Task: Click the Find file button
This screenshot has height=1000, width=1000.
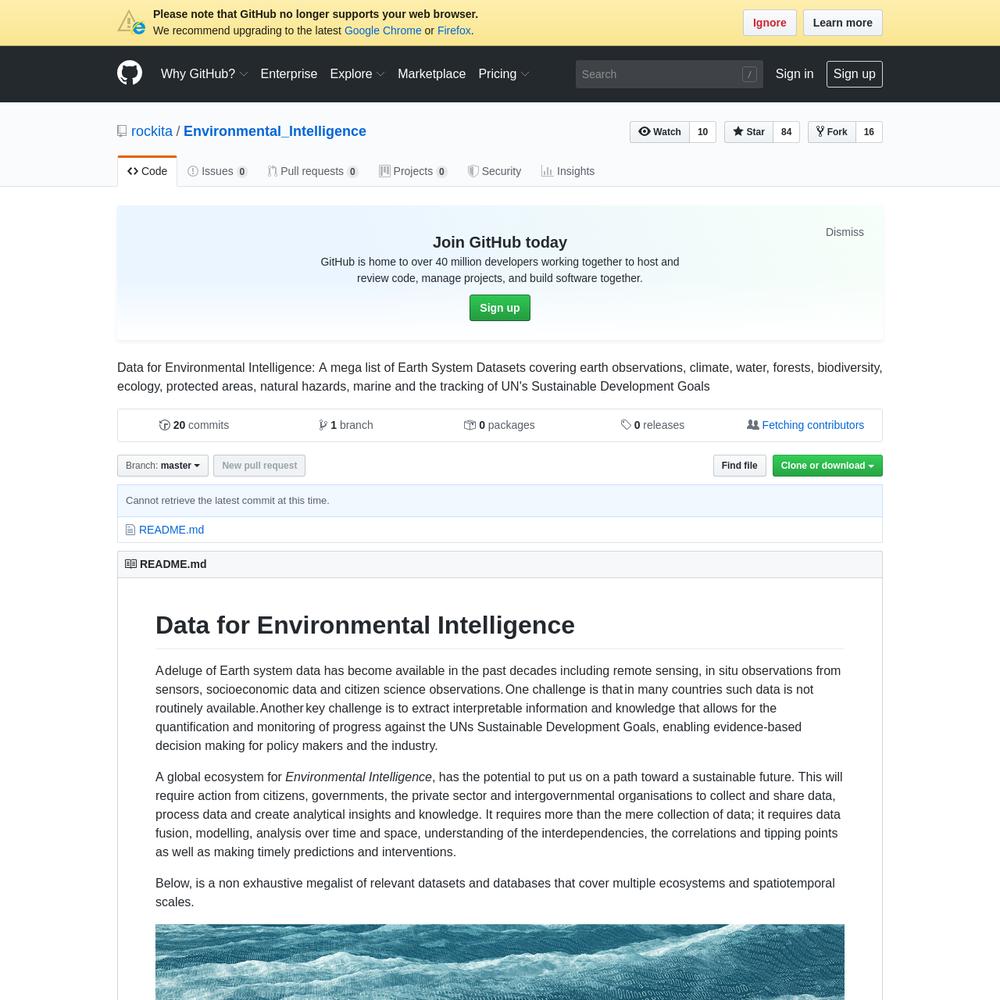Action: point(739,466)
